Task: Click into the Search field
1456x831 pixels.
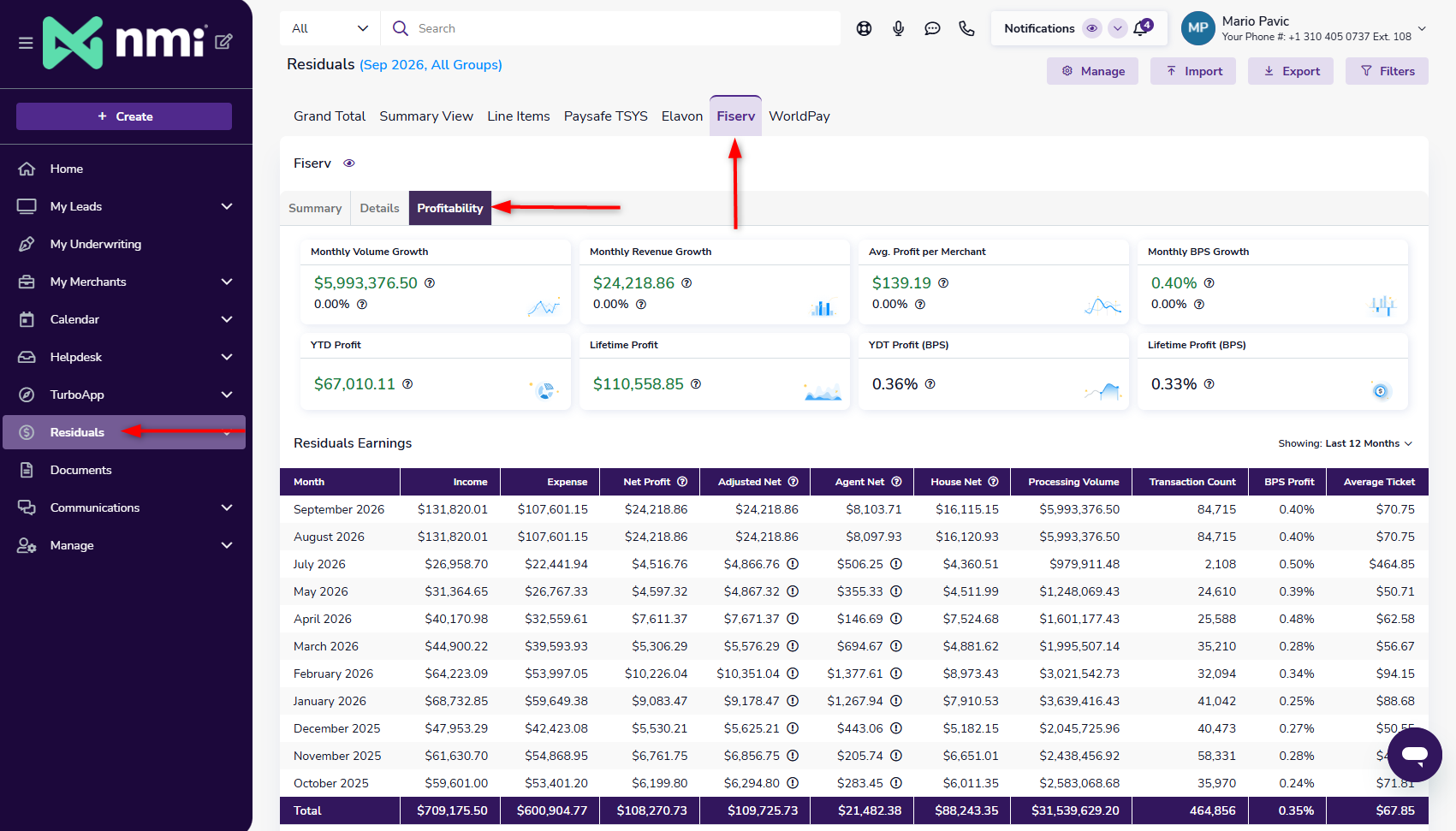Action: tap(611, 28)
